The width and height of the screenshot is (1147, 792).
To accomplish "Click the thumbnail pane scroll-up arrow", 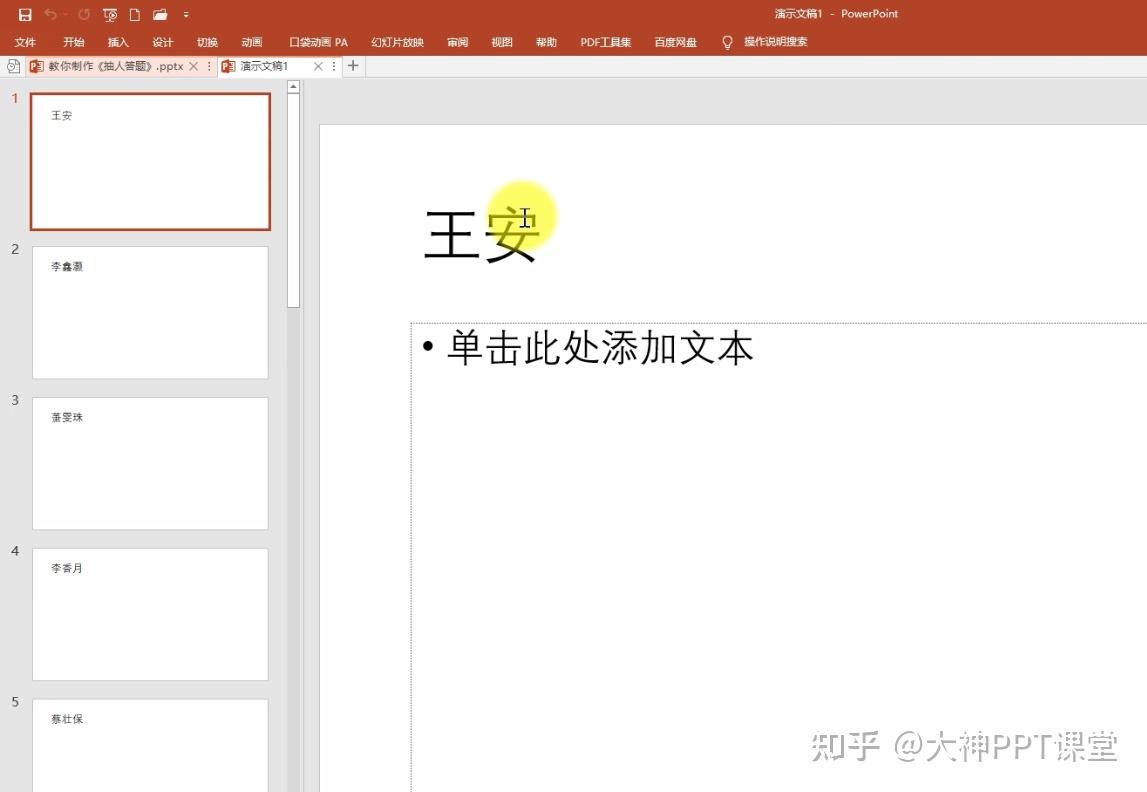I will tap(293, 86).
